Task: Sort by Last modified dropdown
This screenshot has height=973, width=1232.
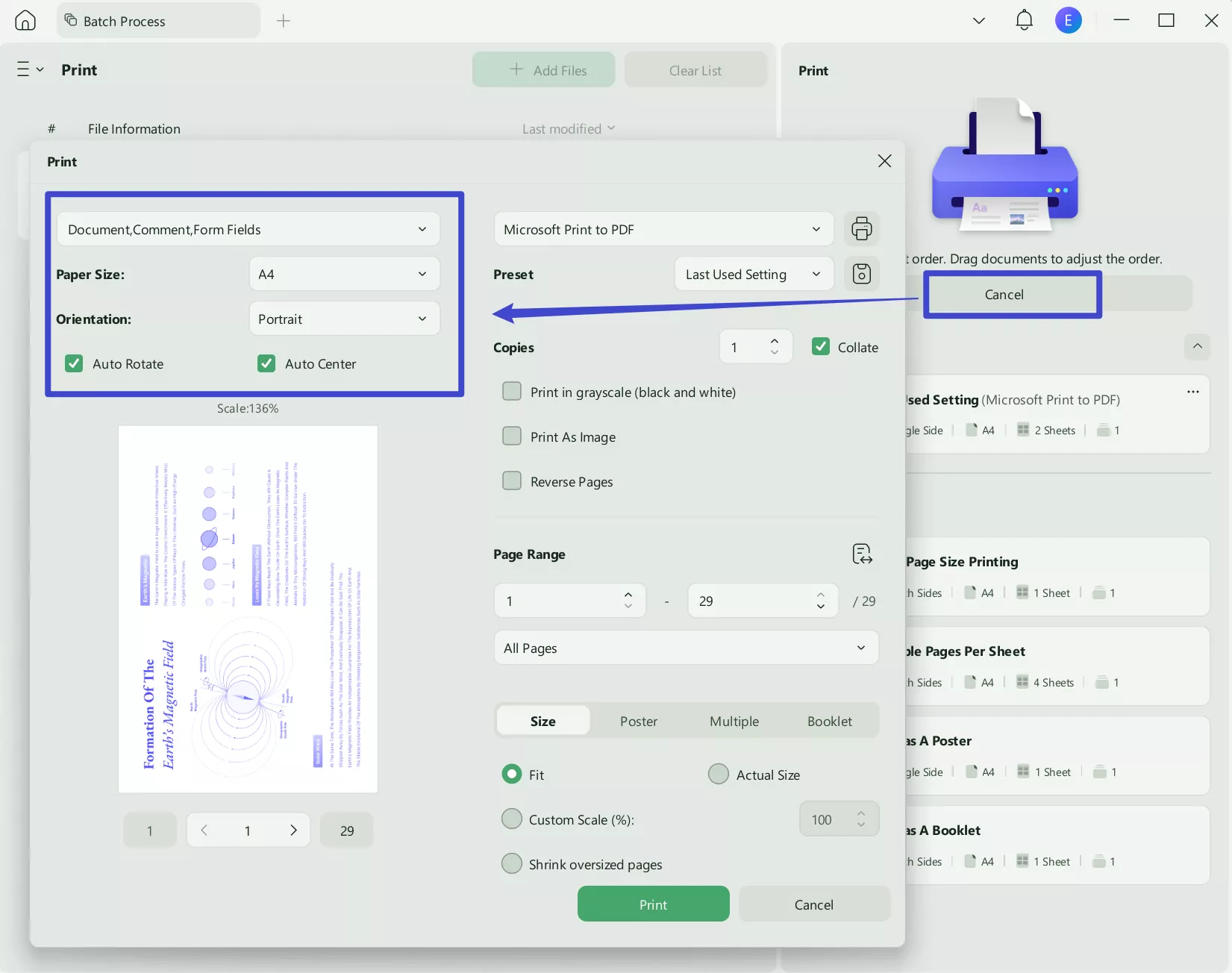Action: [569, 128]
